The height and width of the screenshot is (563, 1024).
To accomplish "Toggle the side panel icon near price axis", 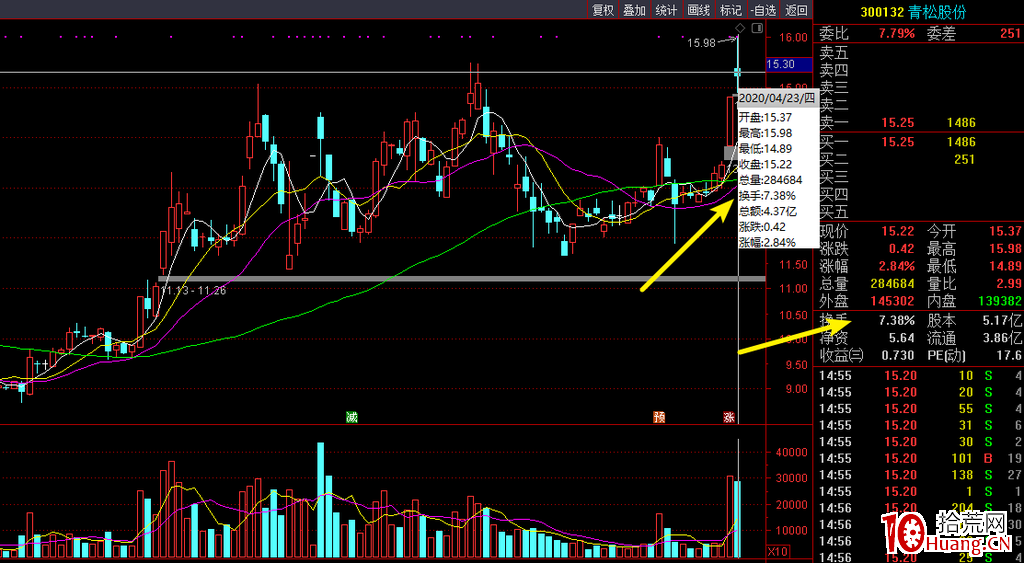I will [758, 27].
